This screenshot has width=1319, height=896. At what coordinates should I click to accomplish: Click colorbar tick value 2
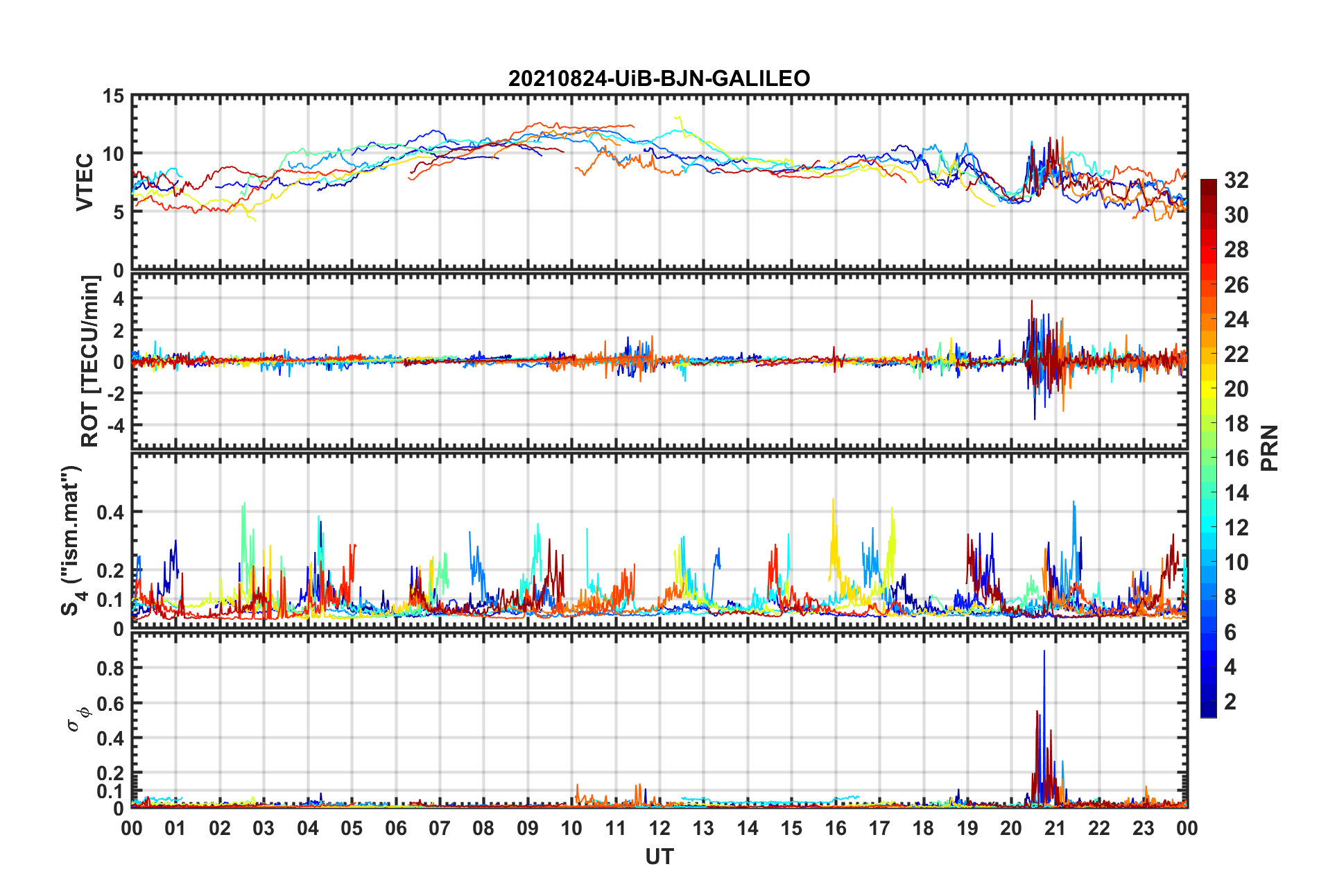[1230, 701]
